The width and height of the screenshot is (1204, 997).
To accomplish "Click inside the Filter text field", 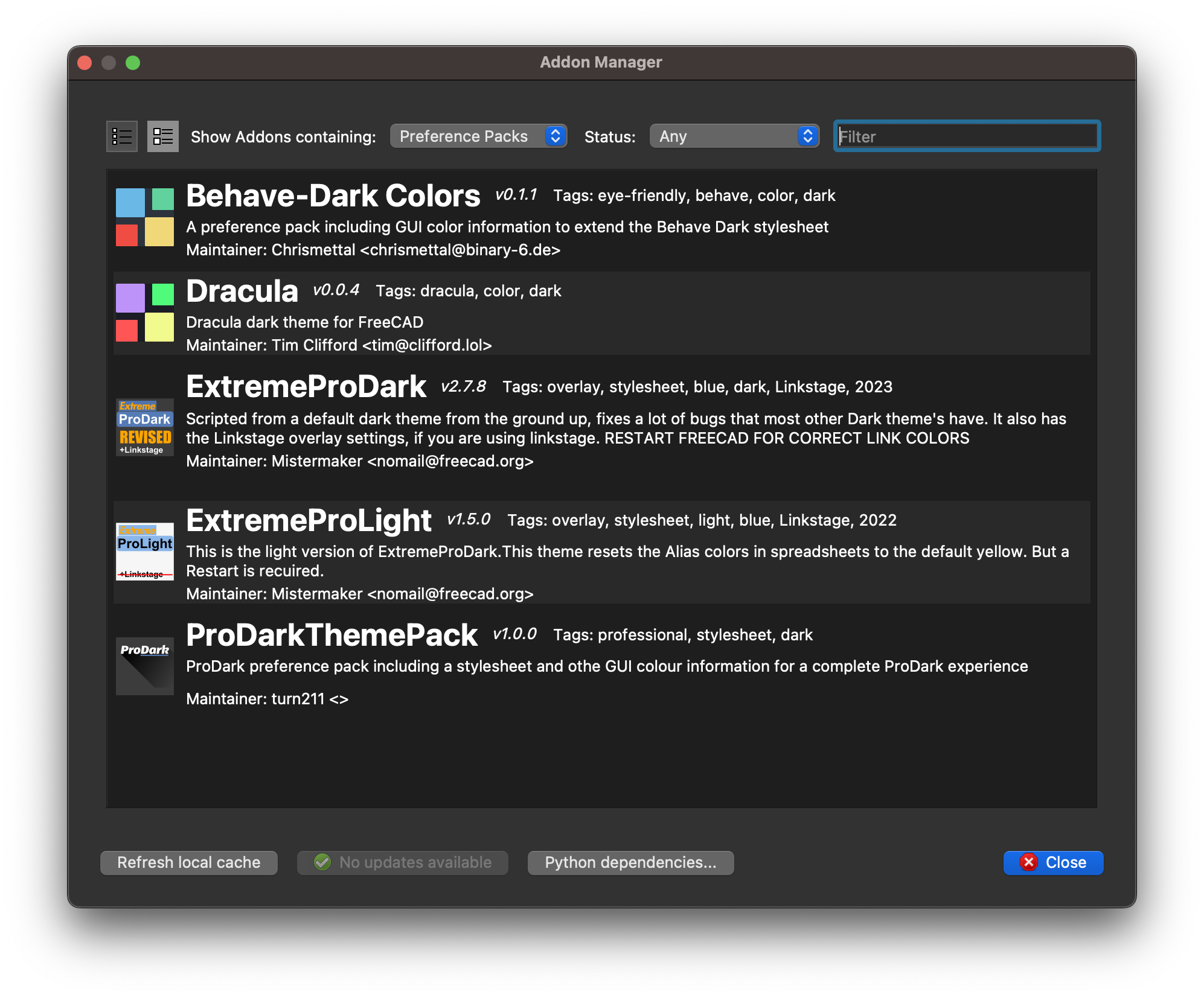I will (966, 136).
